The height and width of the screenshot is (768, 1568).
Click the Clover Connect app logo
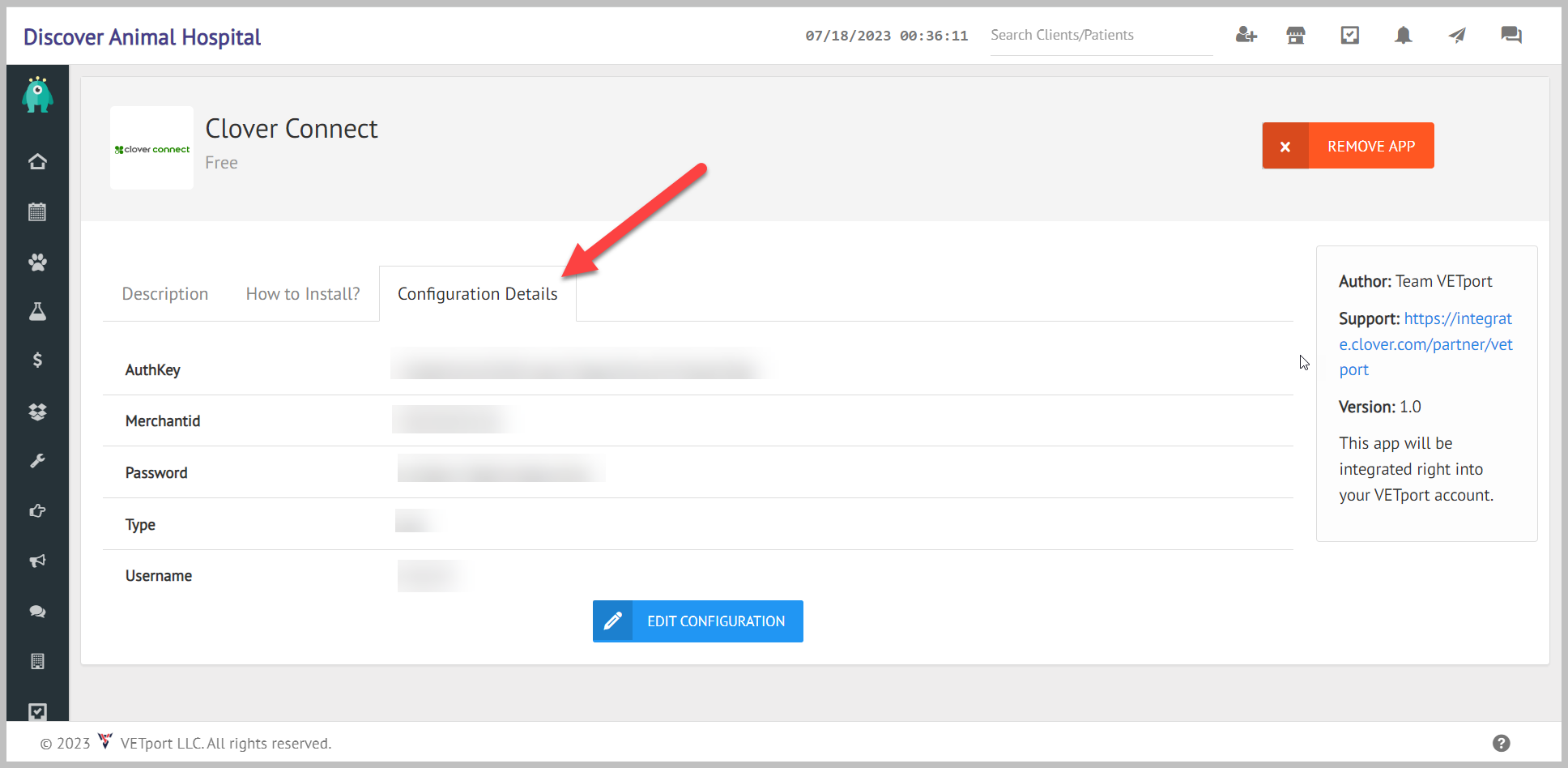(152, 148)
